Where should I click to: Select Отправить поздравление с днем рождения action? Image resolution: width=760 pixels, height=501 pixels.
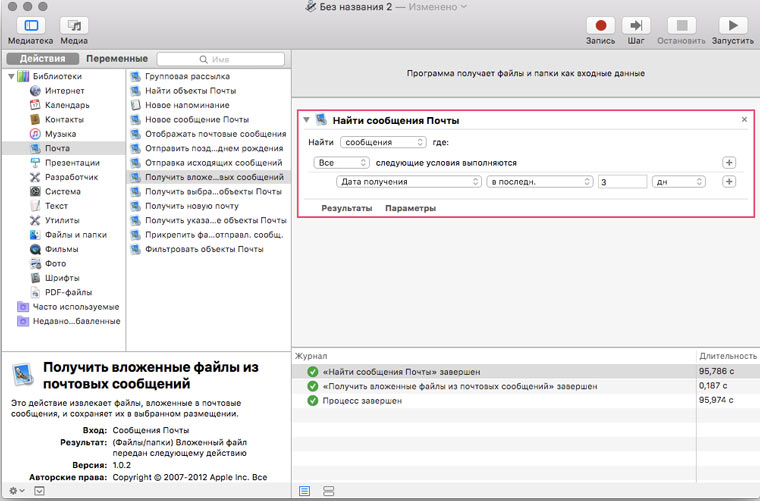(214, 148)
